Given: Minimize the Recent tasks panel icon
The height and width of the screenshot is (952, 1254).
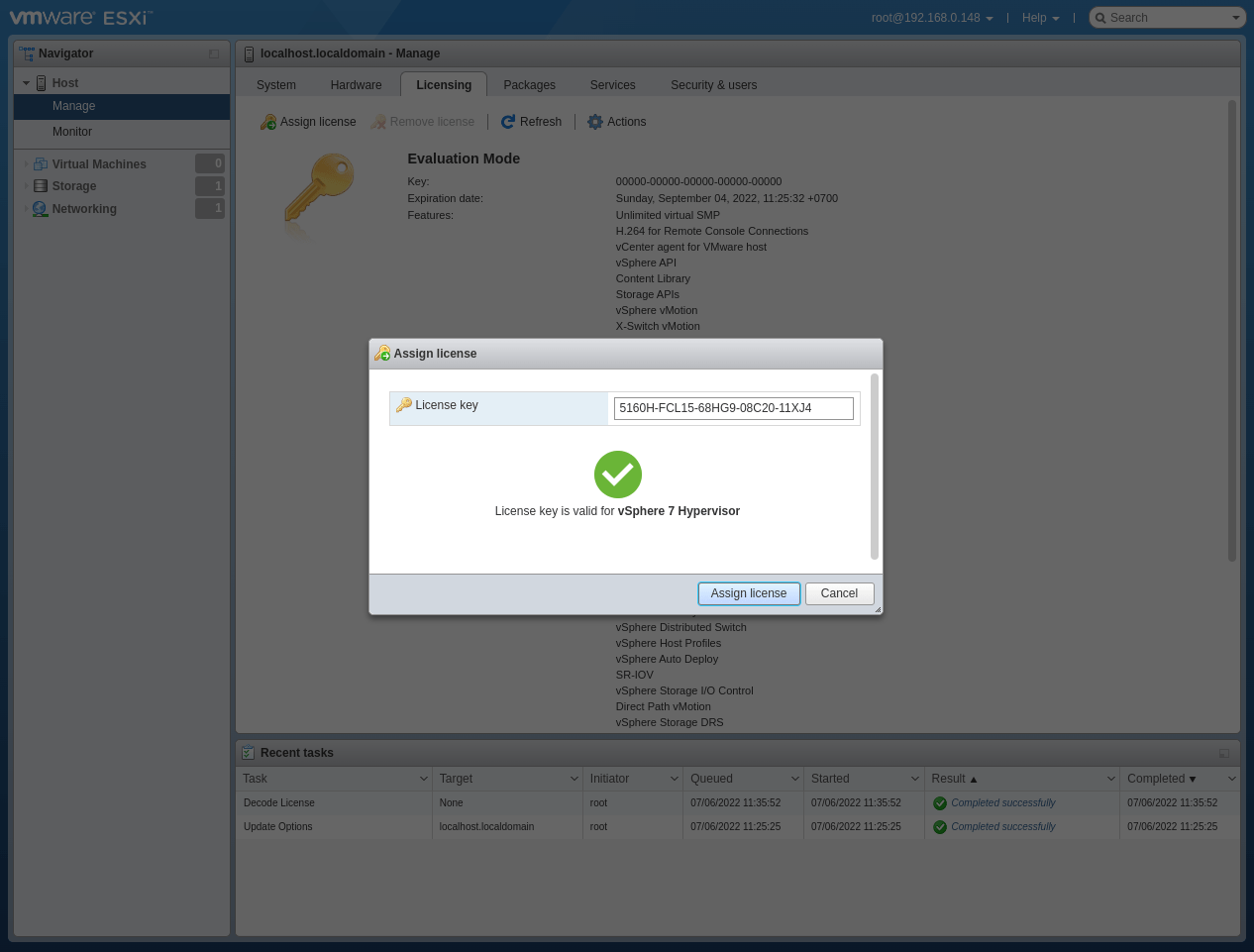Looking at the screenshot, I should (1224, 753).
